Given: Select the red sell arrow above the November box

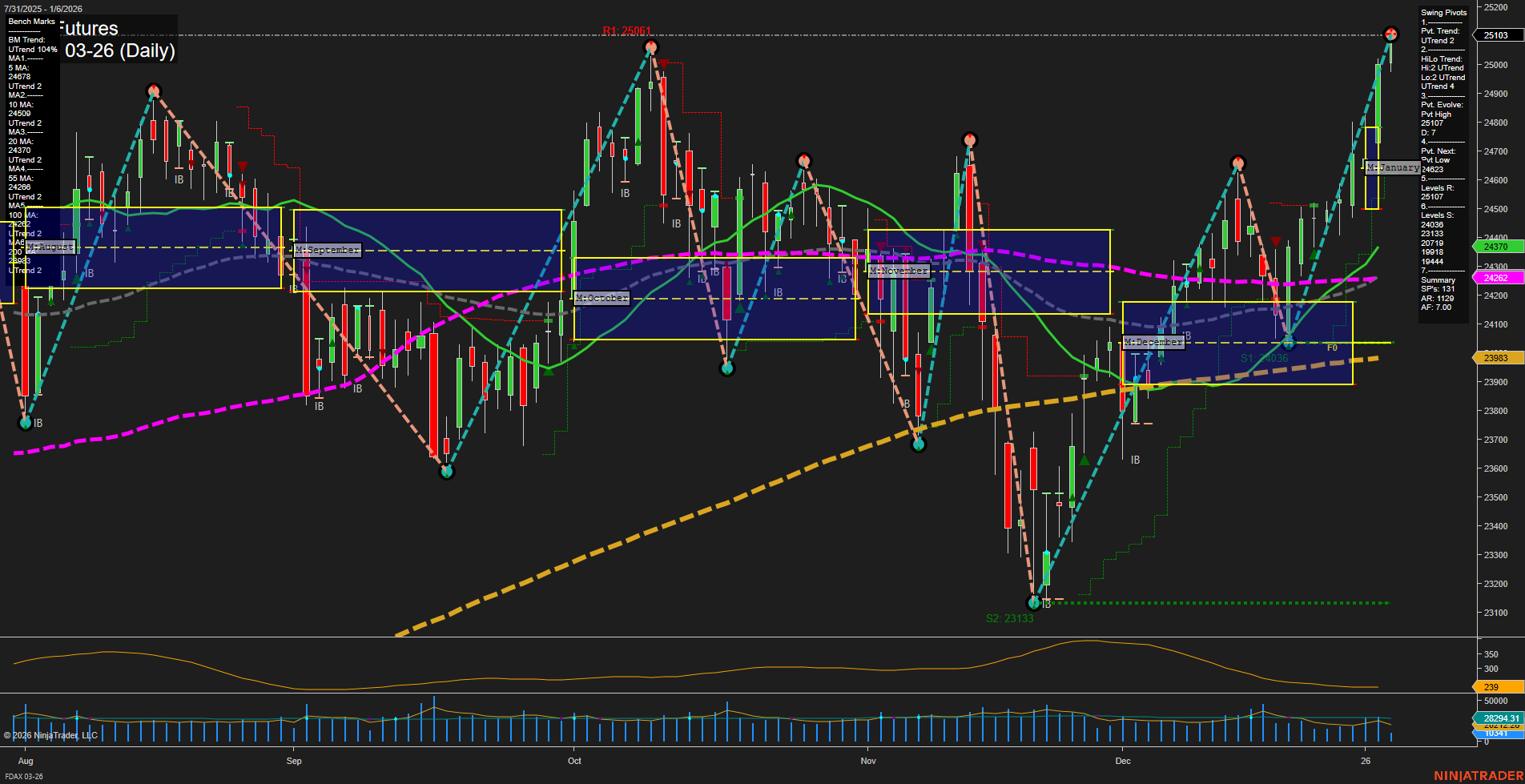Looking at the screenshot, I should coord(880,246).
